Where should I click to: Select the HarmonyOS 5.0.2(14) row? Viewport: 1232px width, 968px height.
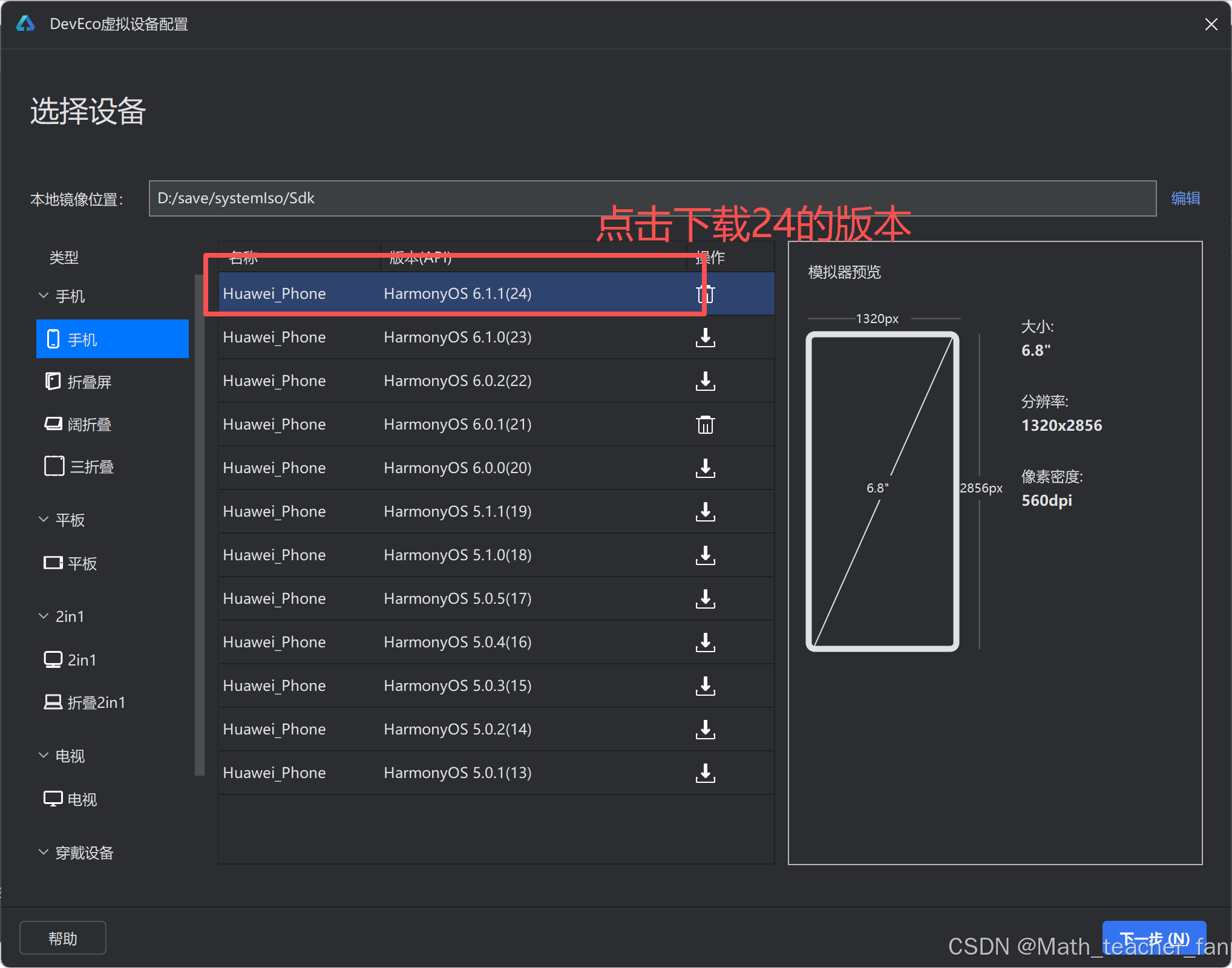[x=496, y=729]
